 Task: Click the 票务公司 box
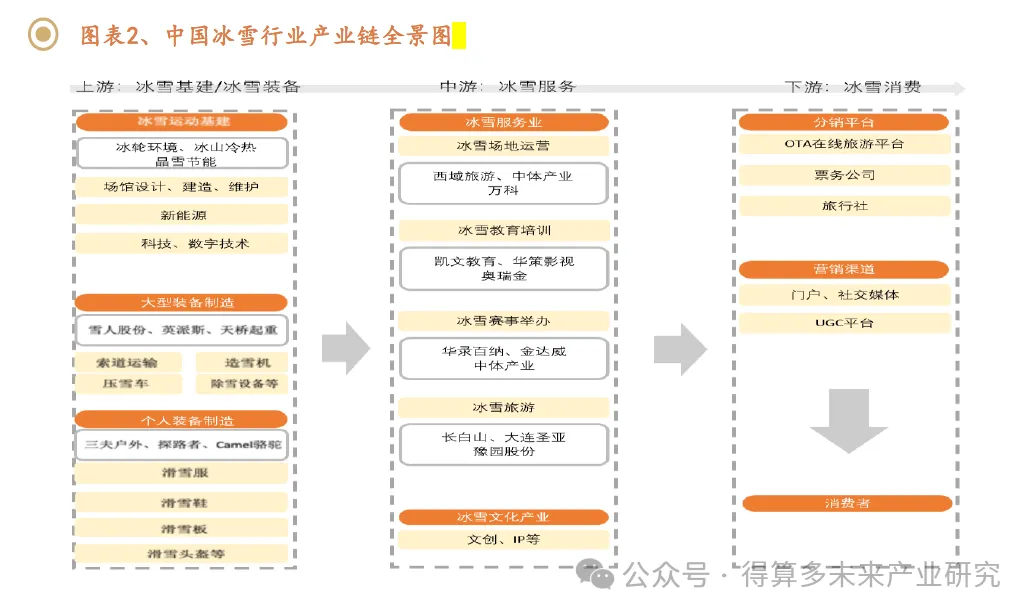tap(844, 175)
